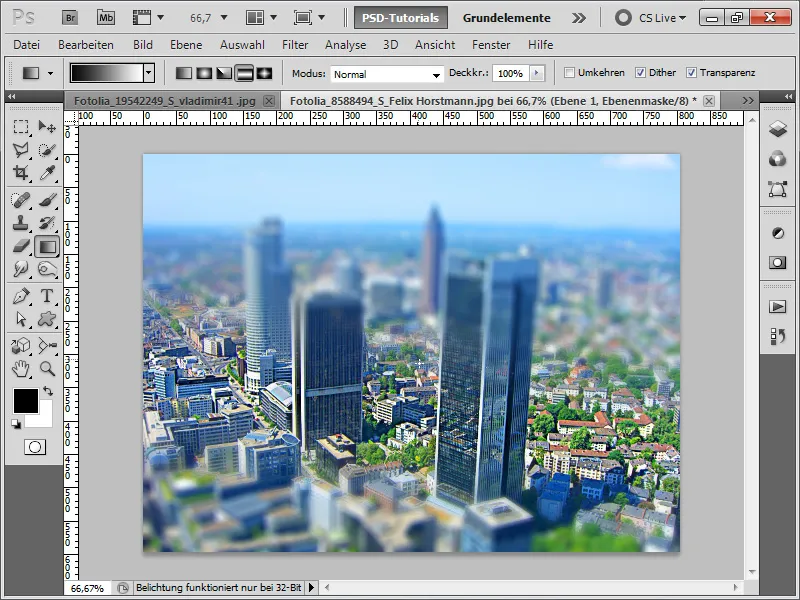Expand more workspaces chevron
The height and width of the screenshot is (600, 800).
click(x=579, y=18)
